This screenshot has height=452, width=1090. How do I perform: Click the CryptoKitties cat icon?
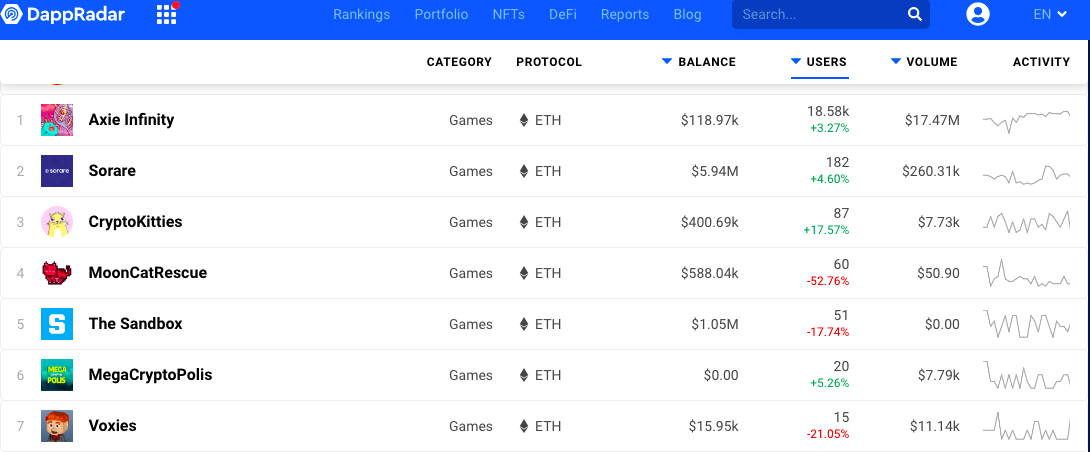[57, 222]
